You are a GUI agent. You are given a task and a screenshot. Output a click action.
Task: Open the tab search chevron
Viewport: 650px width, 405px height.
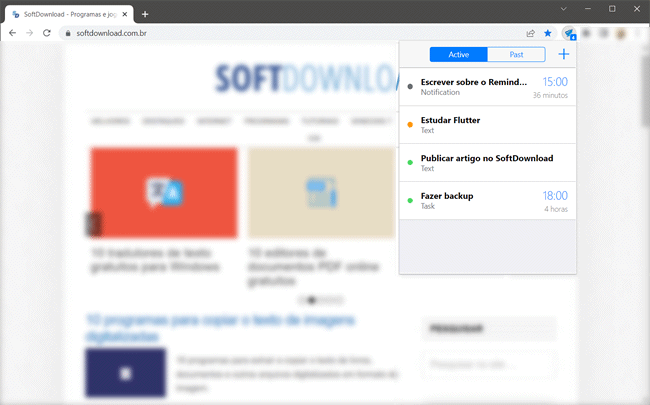click(563, 9)
